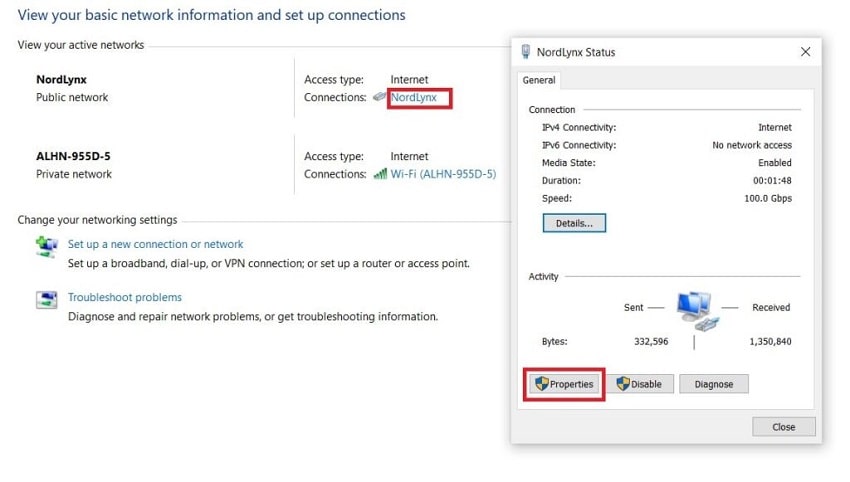
Task: Click the ALHN-955D-5 network name heading
Action: [73, 156]
